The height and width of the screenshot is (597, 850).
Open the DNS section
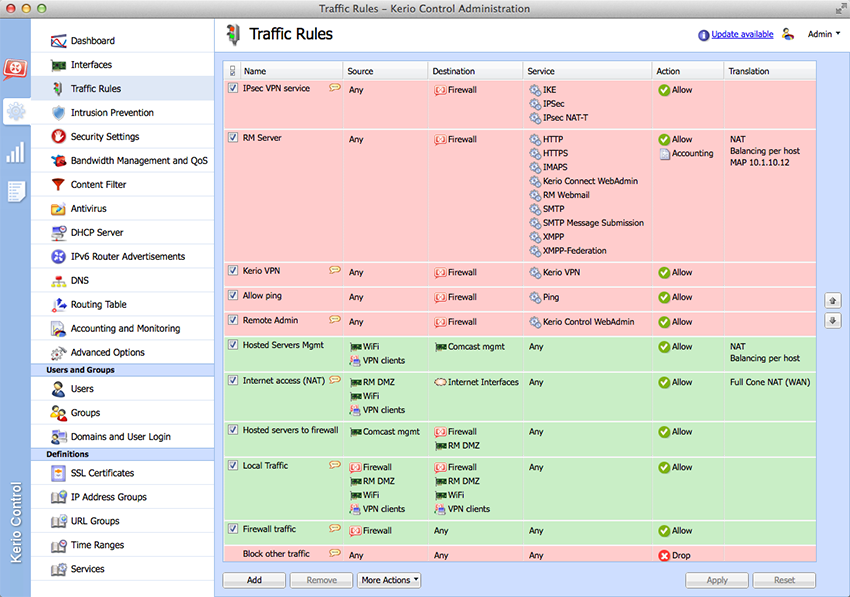pos(123,280)
